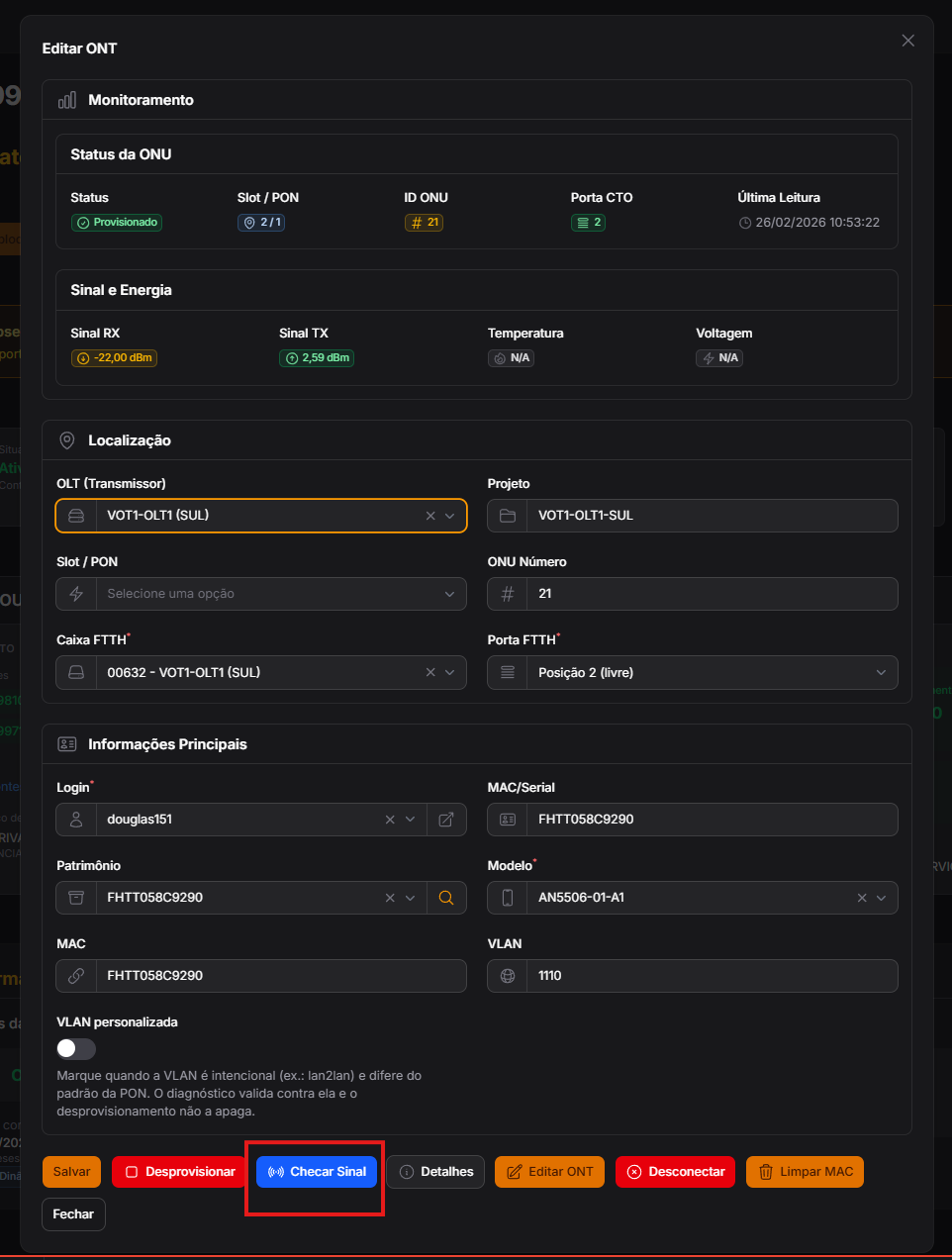Click the Desconectar button

click(x=676, y=1172)
